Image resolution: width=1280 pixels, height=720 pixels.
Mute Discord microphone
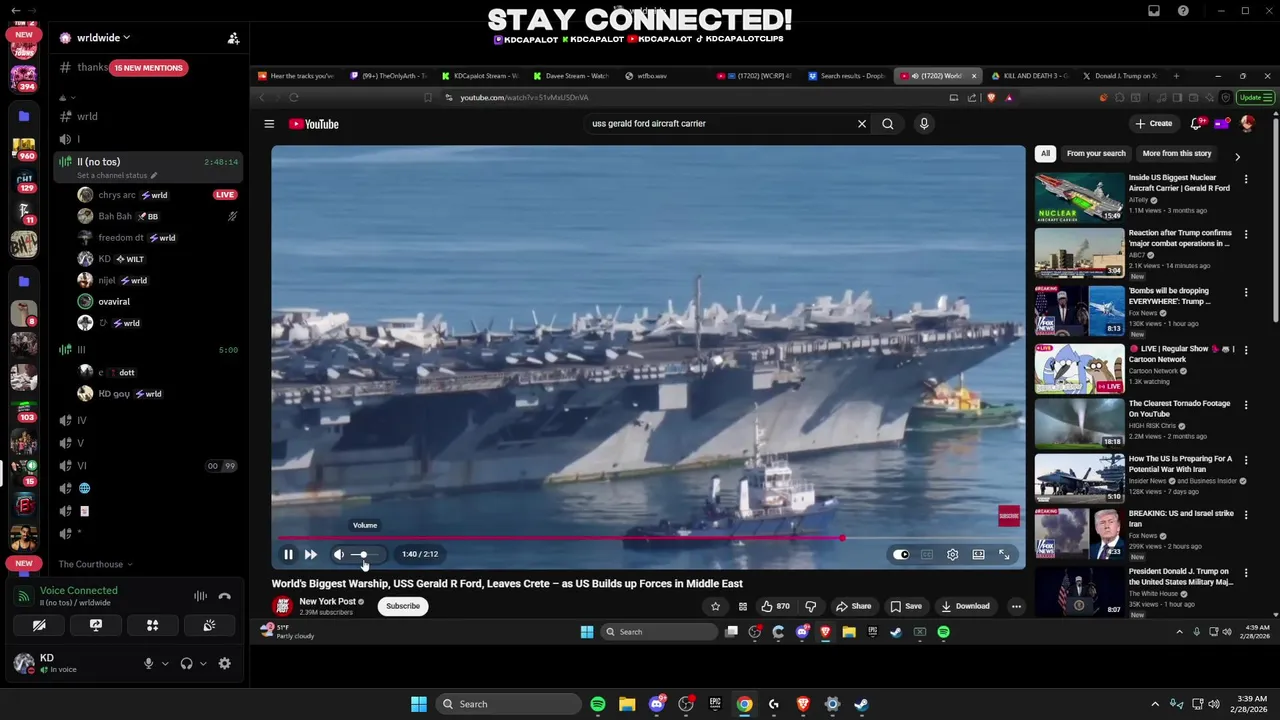(x=148, y=663)
